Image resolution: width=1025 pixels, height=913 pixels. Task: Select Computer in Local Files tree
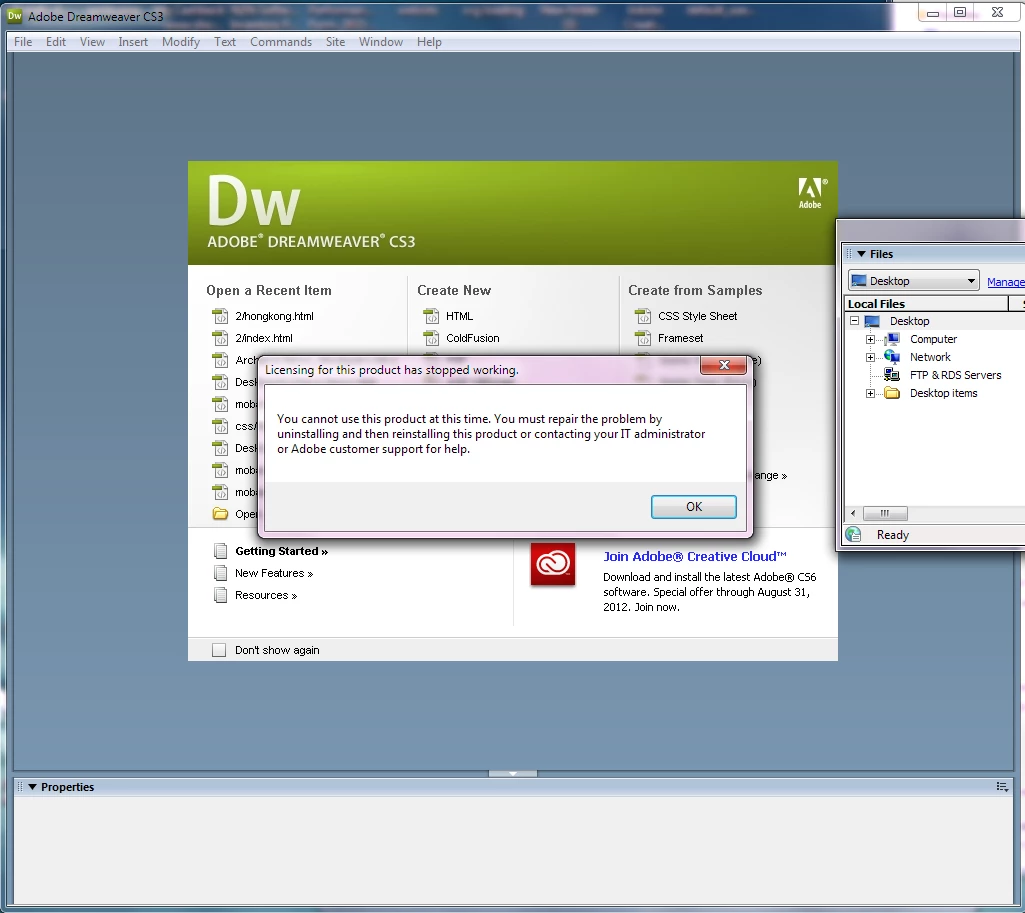coord(933,339)
